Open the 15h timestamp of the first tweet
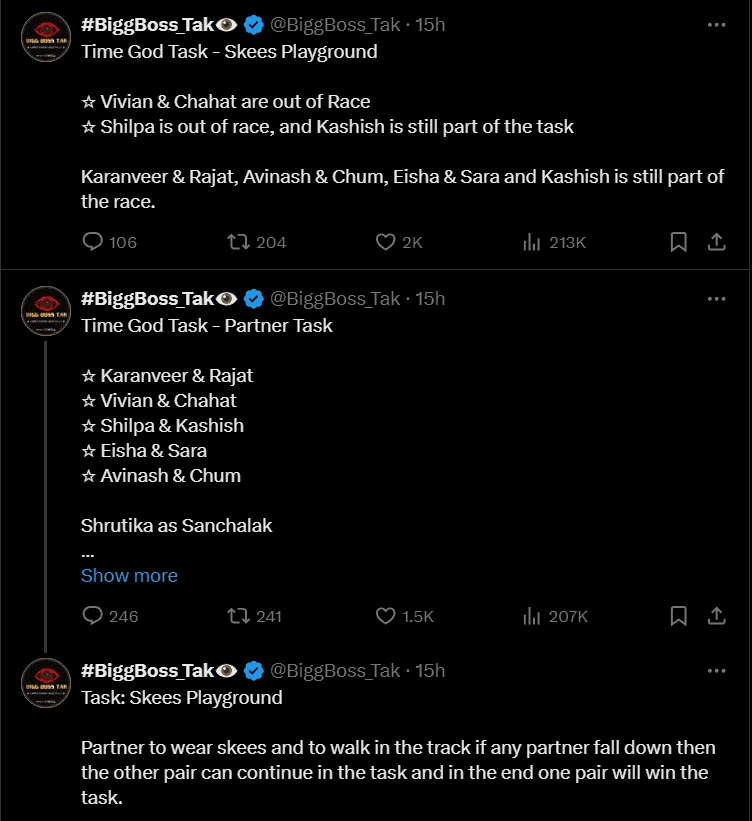The height and width of the screenshot is (821, 752). [430, 25]
